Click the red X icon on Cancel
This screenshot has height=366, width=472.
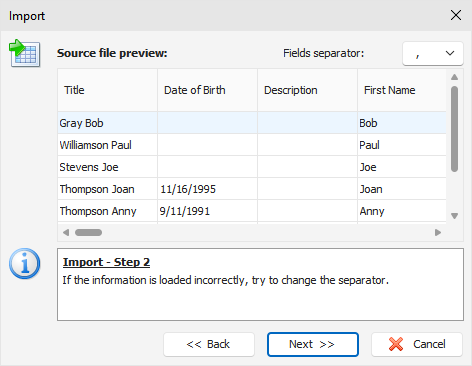(396, 344)
